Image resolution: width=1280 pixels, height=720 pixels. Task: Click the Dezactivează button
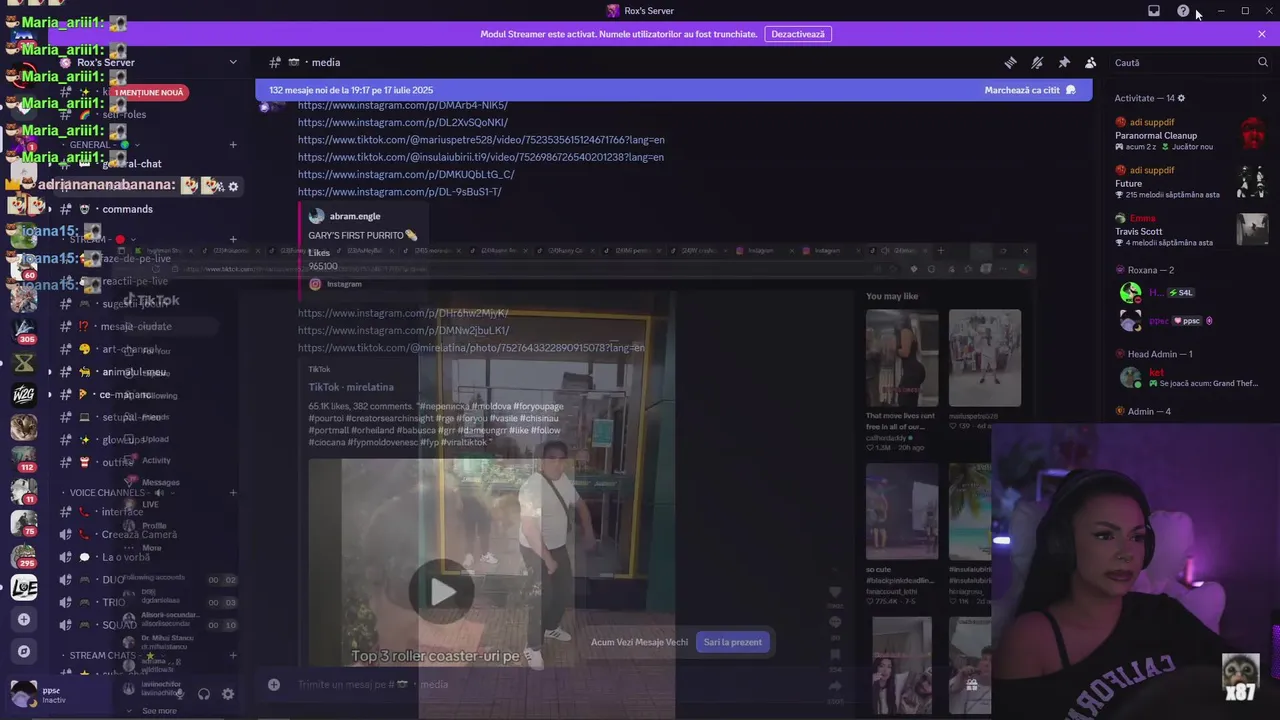(798, 34)
